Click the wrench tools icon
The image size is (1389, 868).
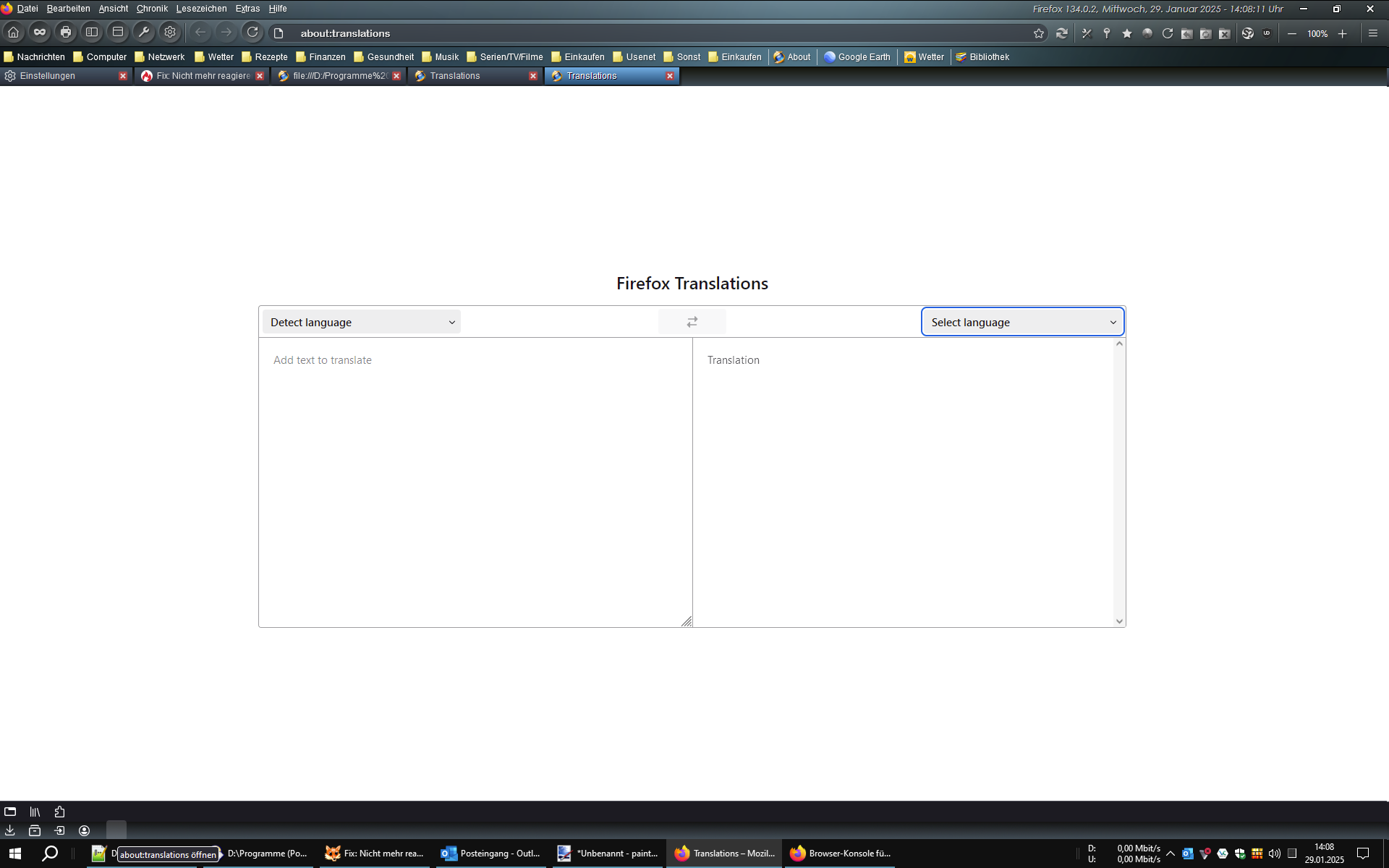[144, 33]
